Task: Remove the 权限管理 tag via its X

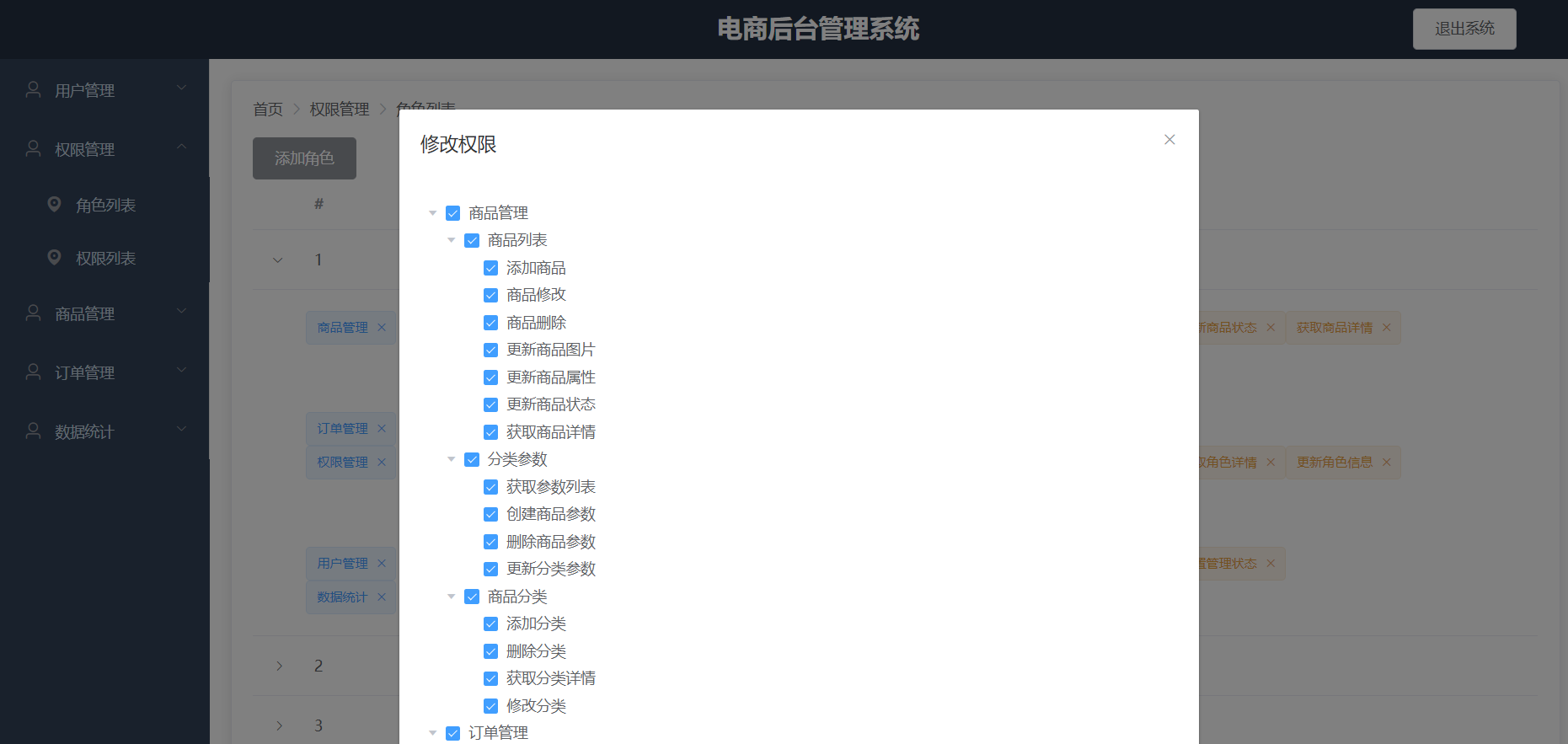Action: click(382, 463)
